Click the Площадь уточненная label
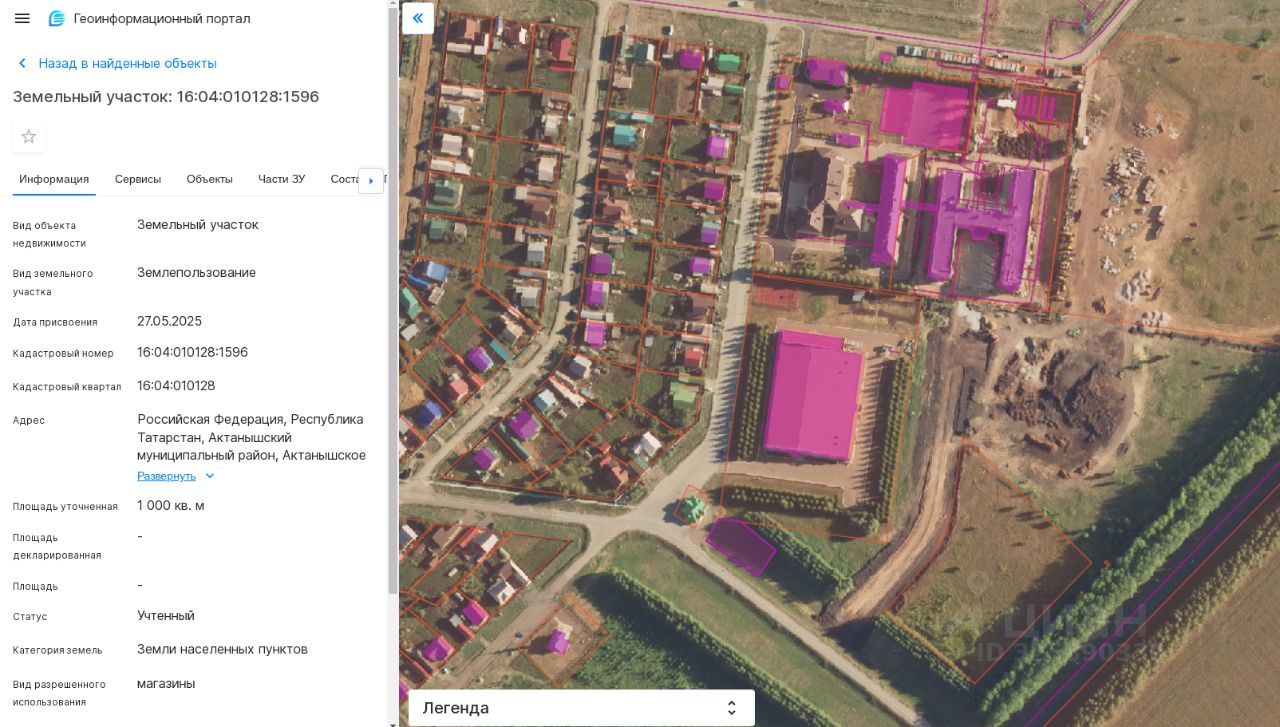Image resolution: width=1280 pixels, height=727 pixels. (65, 507)
